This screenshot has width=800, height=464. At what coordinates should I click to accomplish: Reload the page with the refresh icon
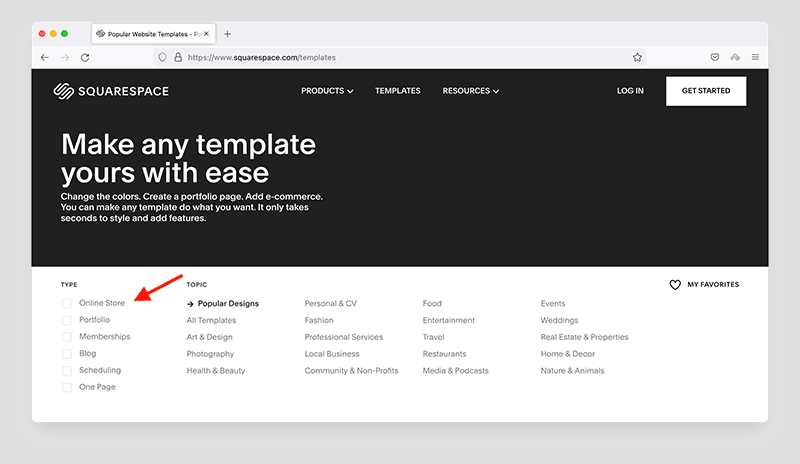(85, 58)
